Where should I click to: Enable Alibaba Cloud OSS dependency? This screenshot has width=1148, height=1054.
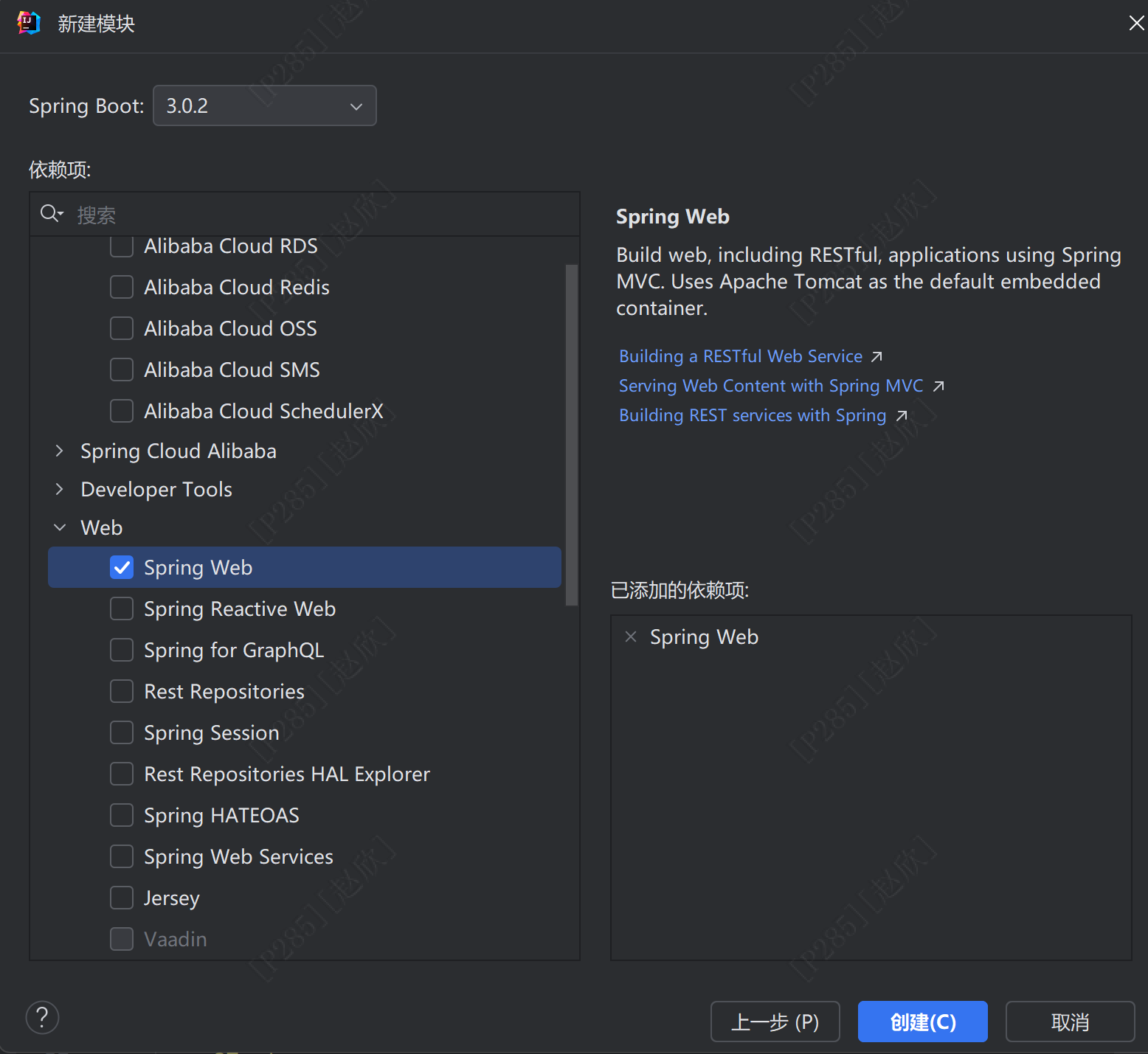(x=122, y=328)
